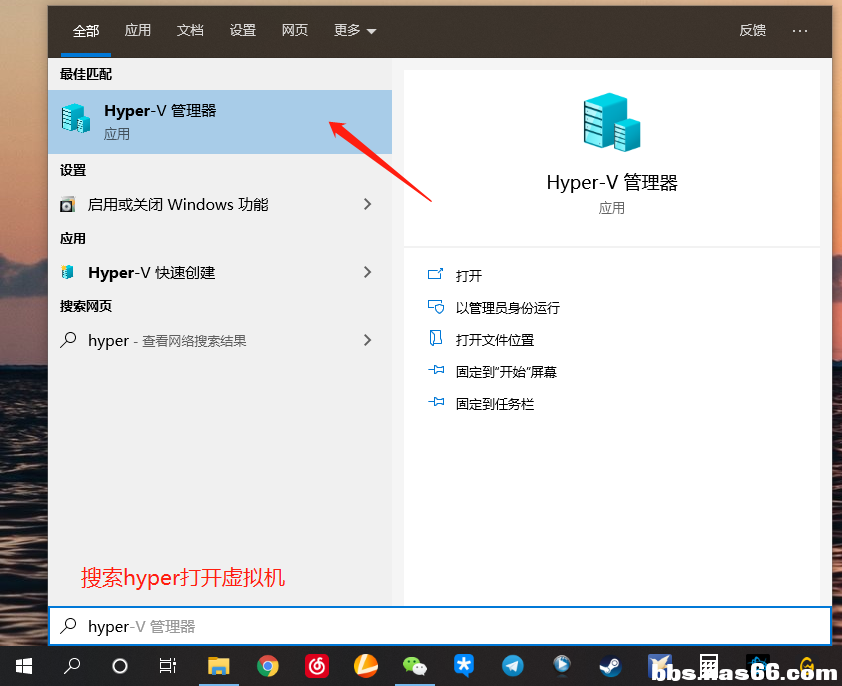Viewport: 842px width, 686px height.
Task: Click the 反馈 feedback button
Action: point(752,30)
